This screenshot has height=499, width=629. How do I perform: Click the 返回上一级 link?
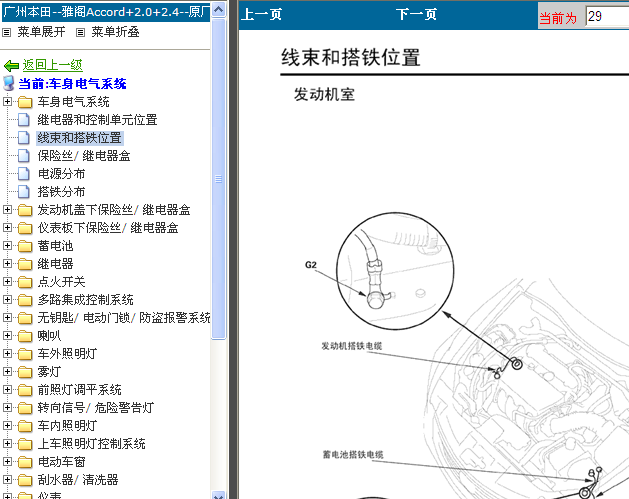tap(53, 65)
